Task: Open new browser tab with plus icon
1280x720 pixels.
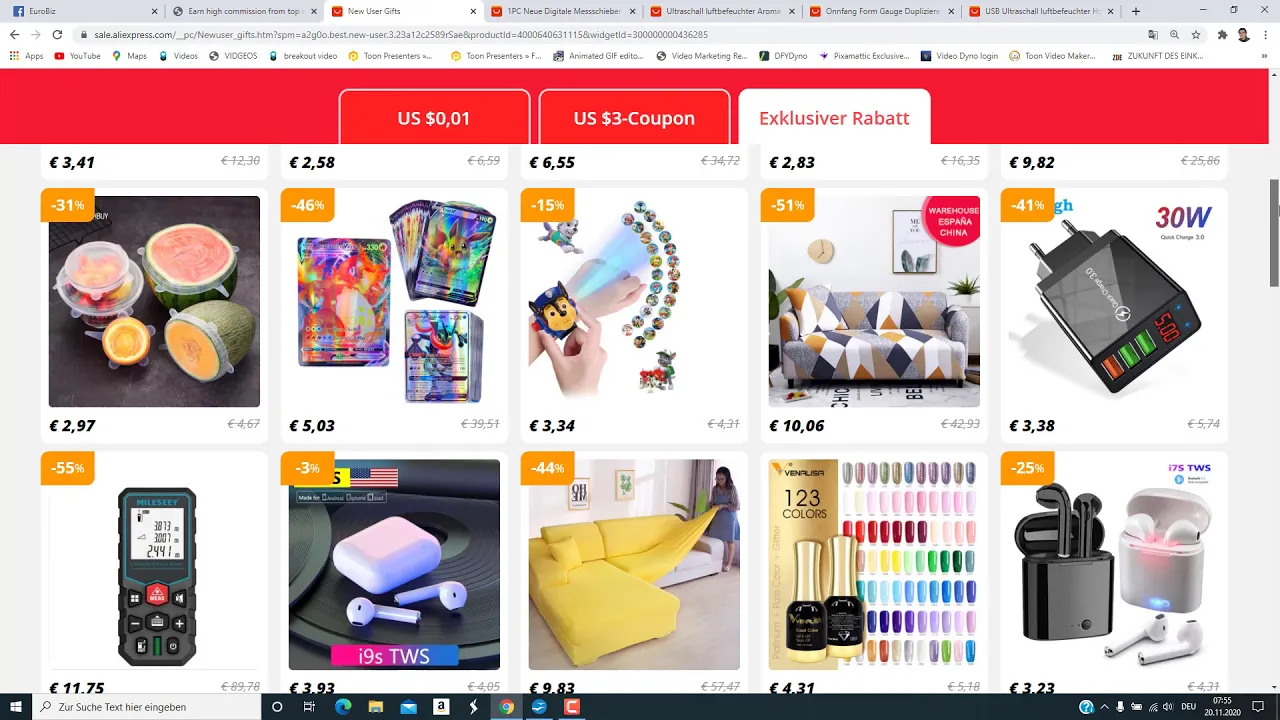Action: coord(1136,11)
